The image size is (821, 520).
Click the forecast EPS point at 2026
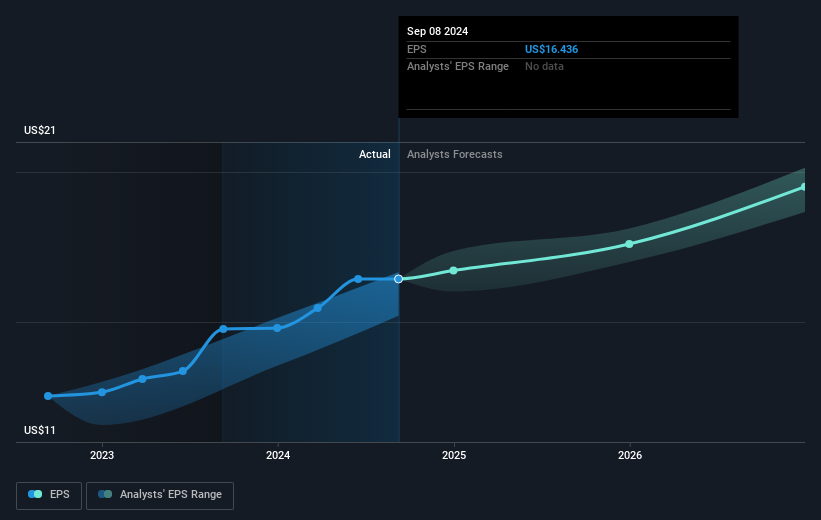click(629, 244)
